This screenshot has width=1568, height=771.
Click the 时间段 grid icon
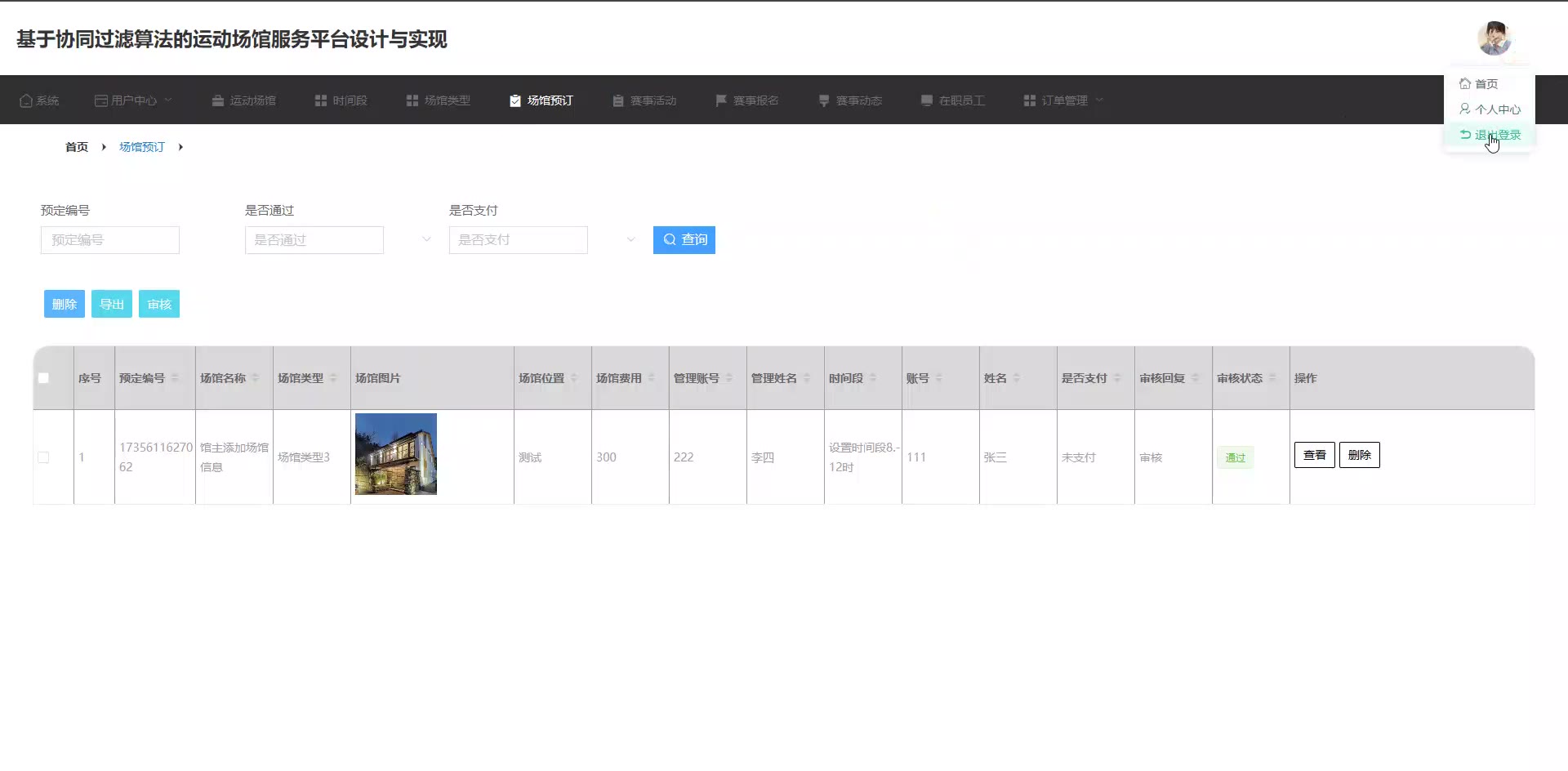[321, 100]
